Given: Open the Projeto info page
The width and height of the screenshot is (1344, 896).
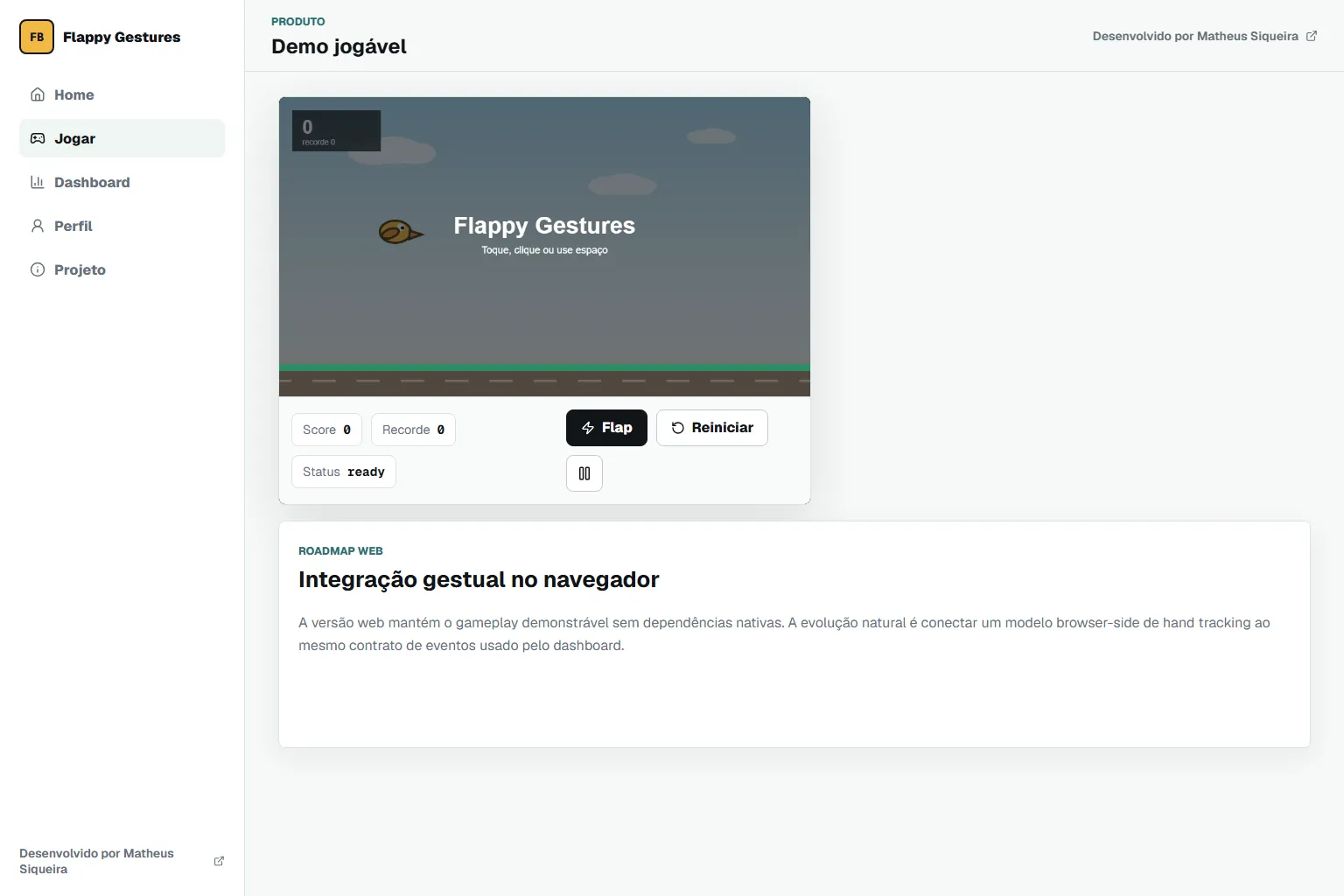Looking at the screenshot, I should [x=122, y=269].
